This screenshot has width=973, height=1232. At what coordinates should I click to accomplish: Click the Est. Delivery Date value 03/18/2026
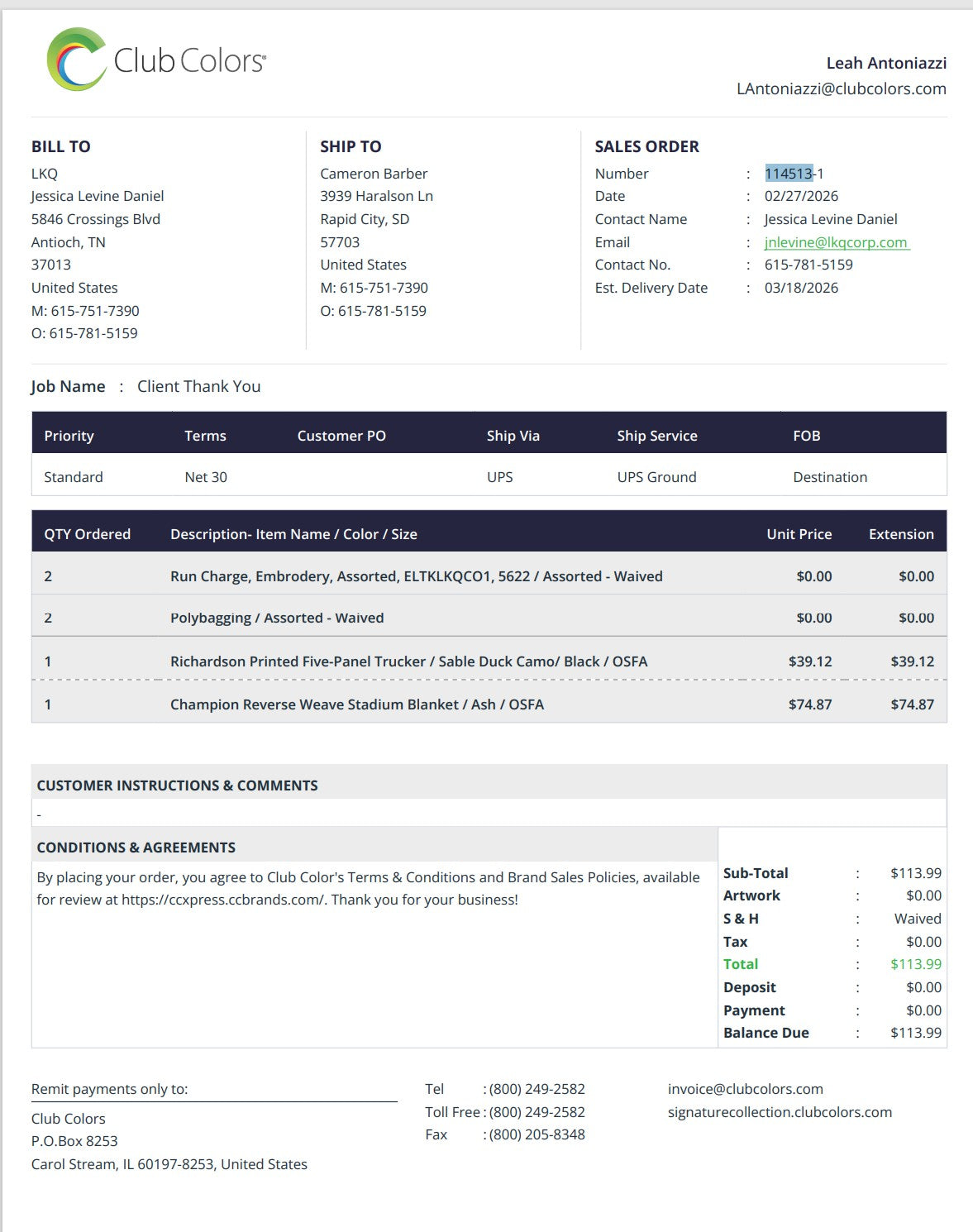[x=801, y=288]
